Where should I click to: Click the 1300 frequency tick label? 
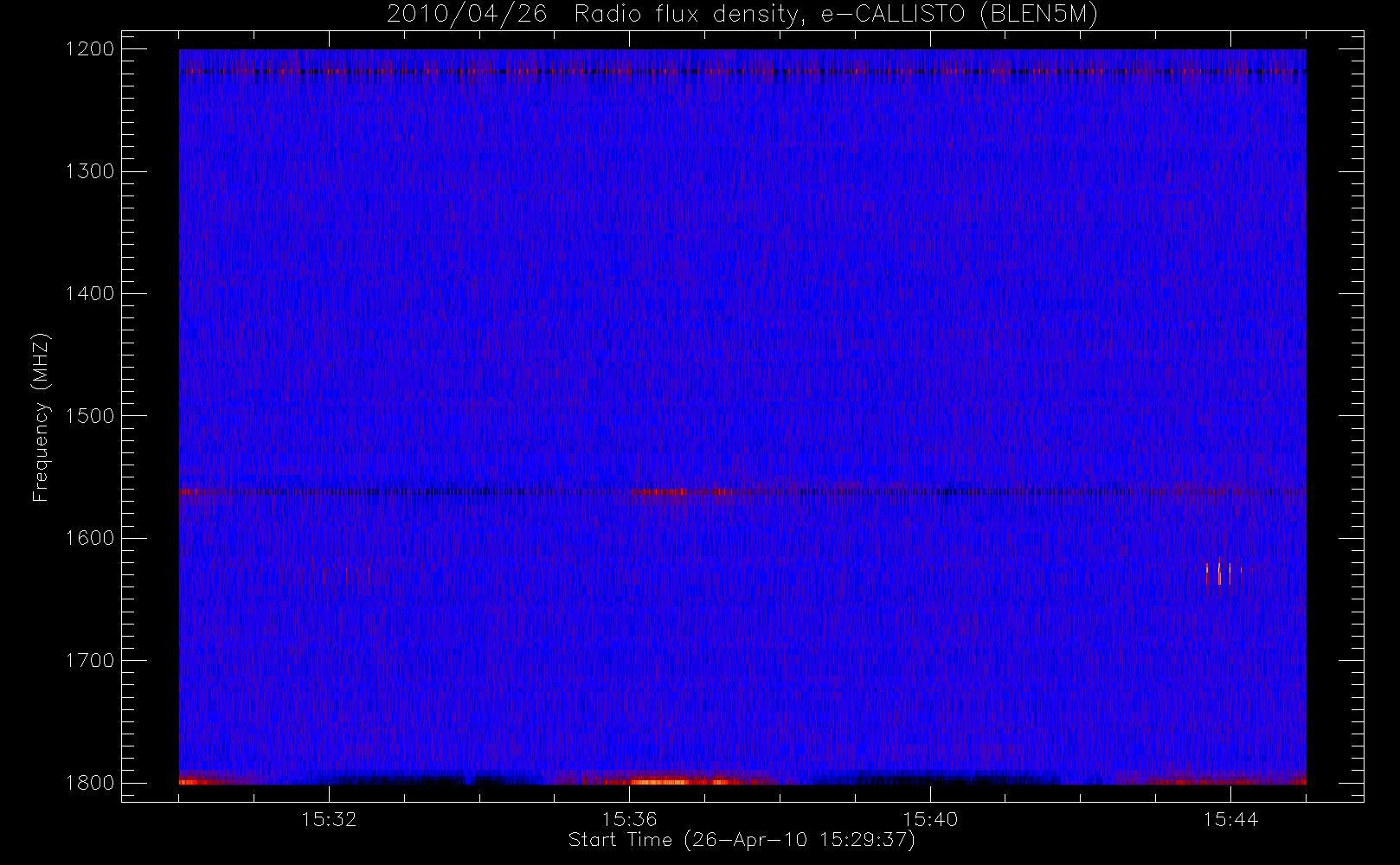pyautogui.click(x=90, y=171)
